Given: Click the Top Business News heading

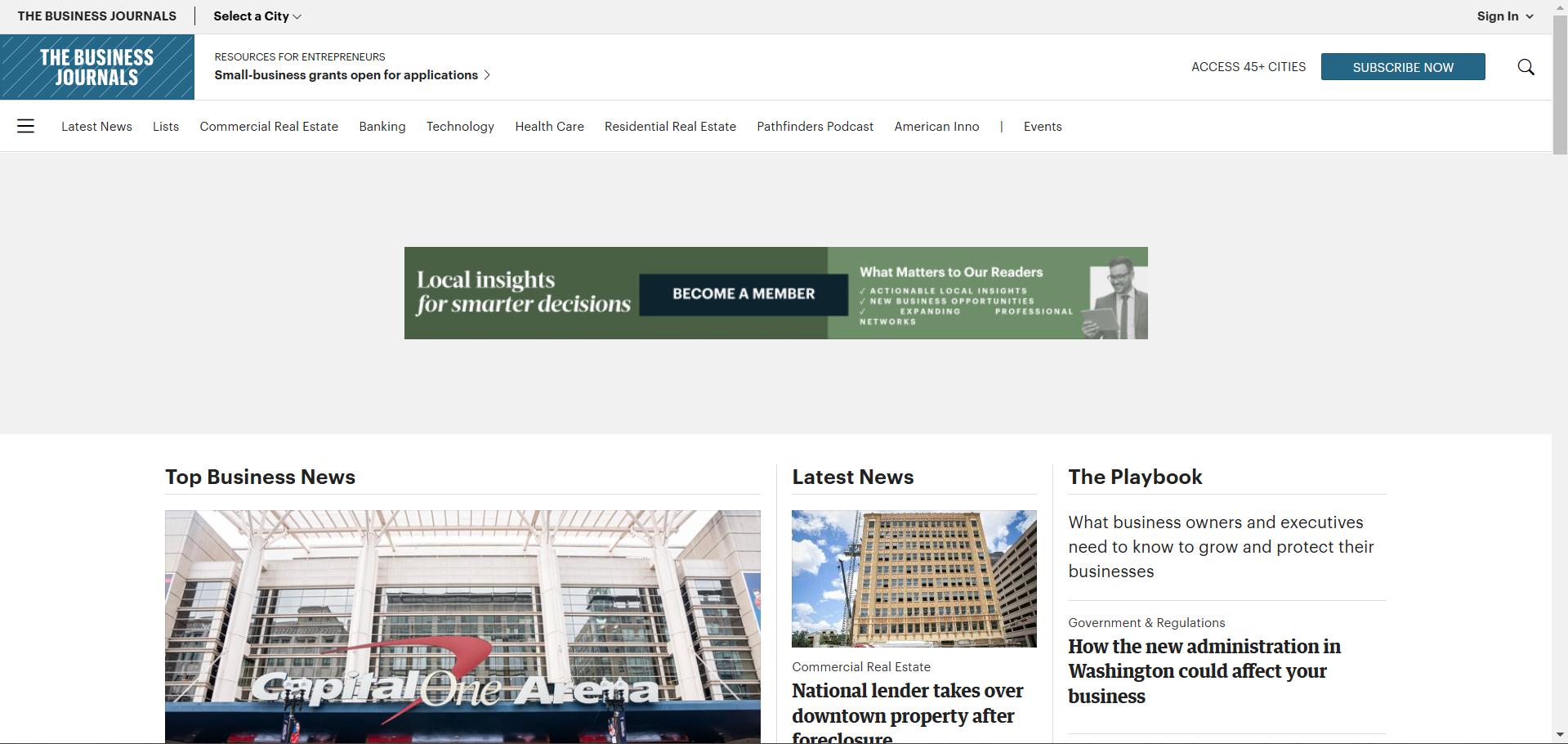Looking at the screenshot, I should (x=260, y=477).
